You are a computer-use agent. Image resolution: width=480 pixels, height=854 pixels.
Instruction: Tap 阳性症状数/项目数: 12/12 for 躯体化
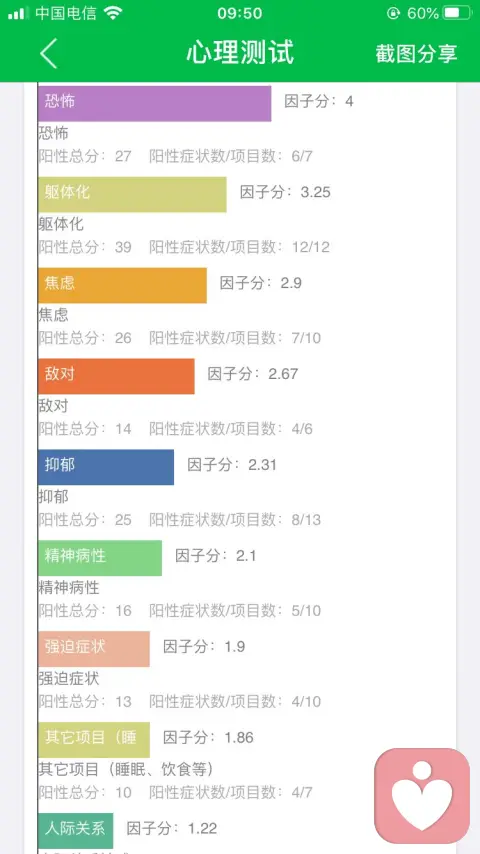(240, 247)
